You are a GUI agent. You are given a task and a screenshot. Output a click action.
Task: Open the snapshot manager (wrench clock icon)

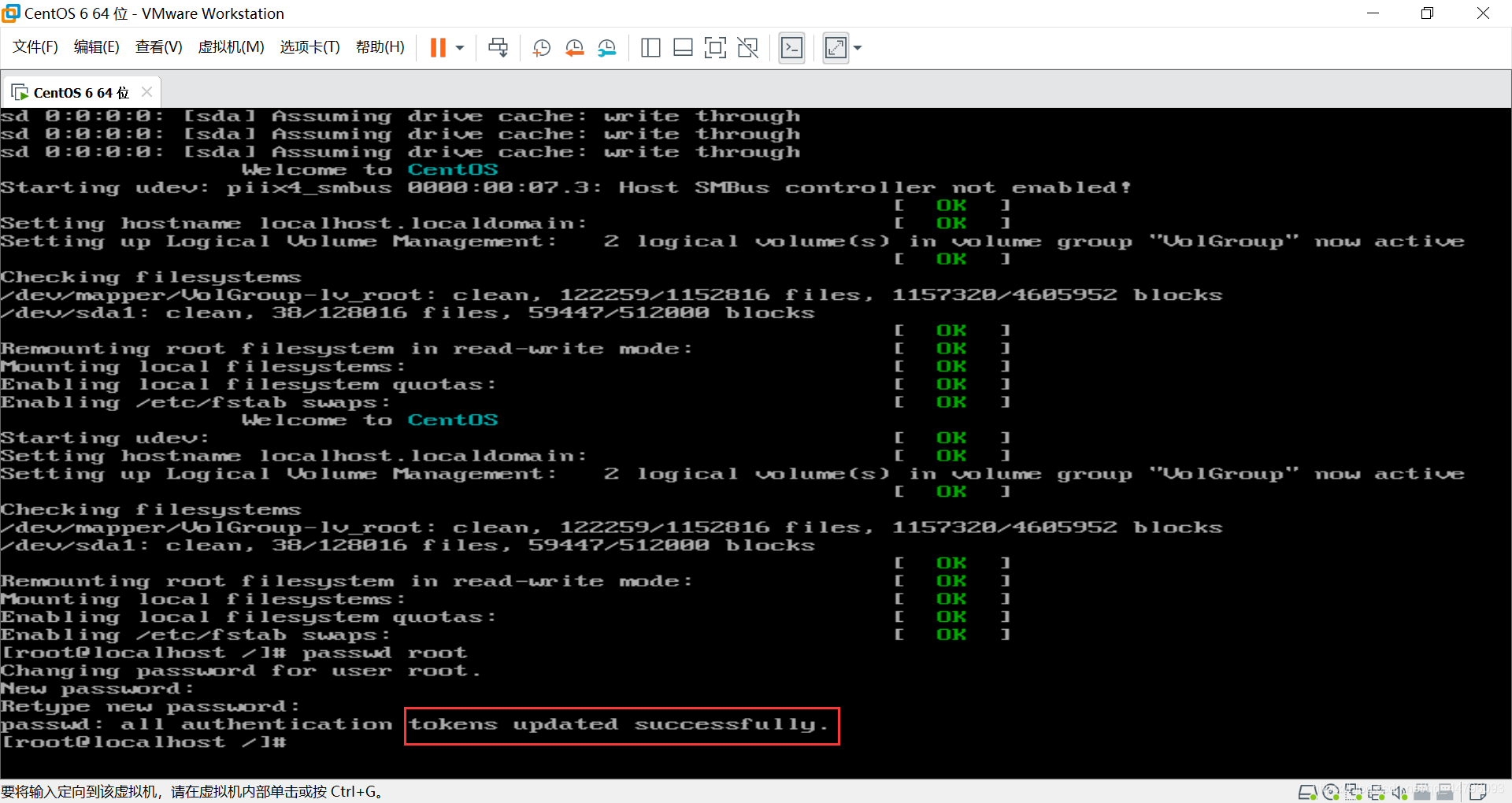click(x=606, y=48)
